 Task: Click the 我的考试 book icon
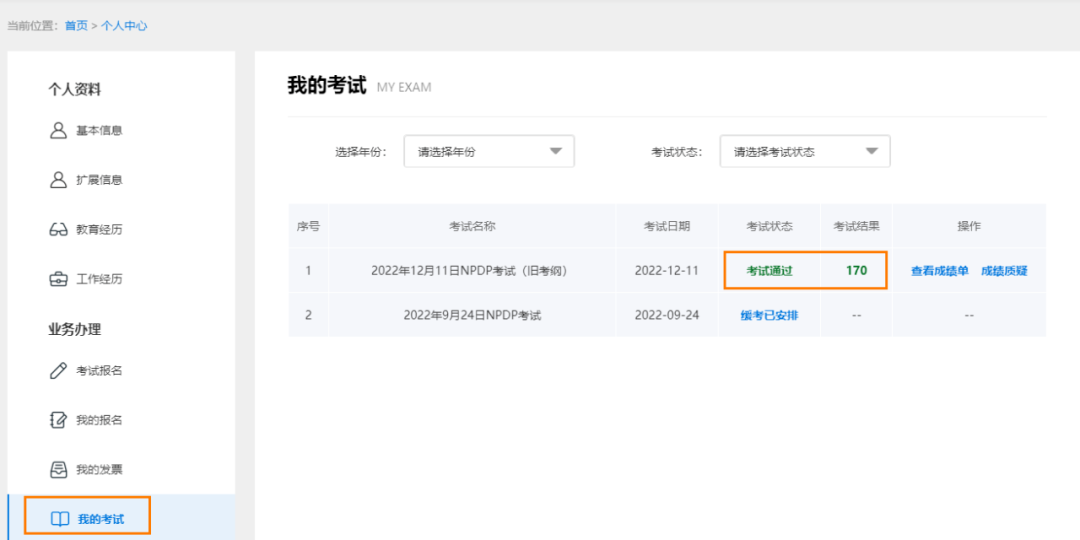point(60,519)
